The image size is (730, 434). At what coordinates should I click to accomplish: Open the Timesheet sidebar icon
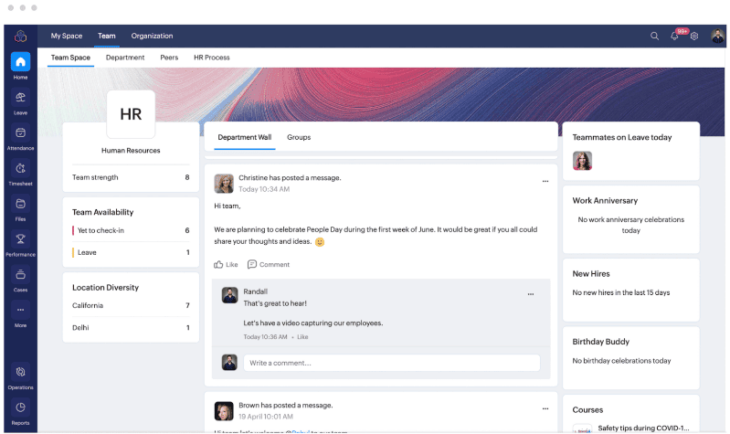click(20, 170)
